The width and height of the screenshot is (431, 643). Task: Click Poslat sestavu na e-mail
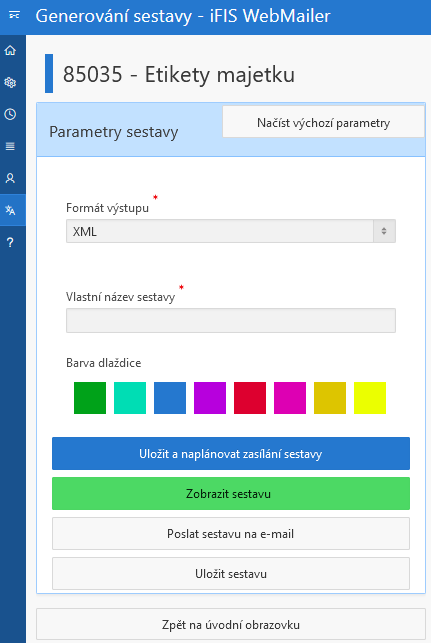[231, 534]
